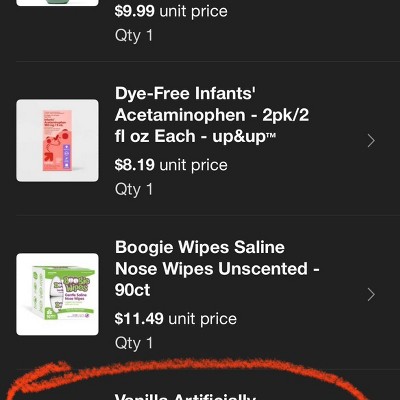Screen dimensions: 400x400
Task: Open Acetaminophen item details via chevron arrow
Action: [x=371, y=141]
